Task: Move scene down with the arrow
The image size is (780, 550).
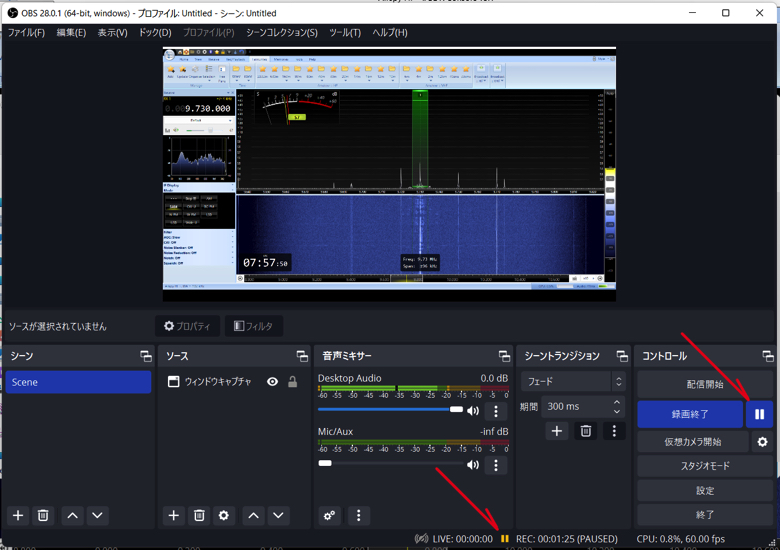Action: (97, 516)
